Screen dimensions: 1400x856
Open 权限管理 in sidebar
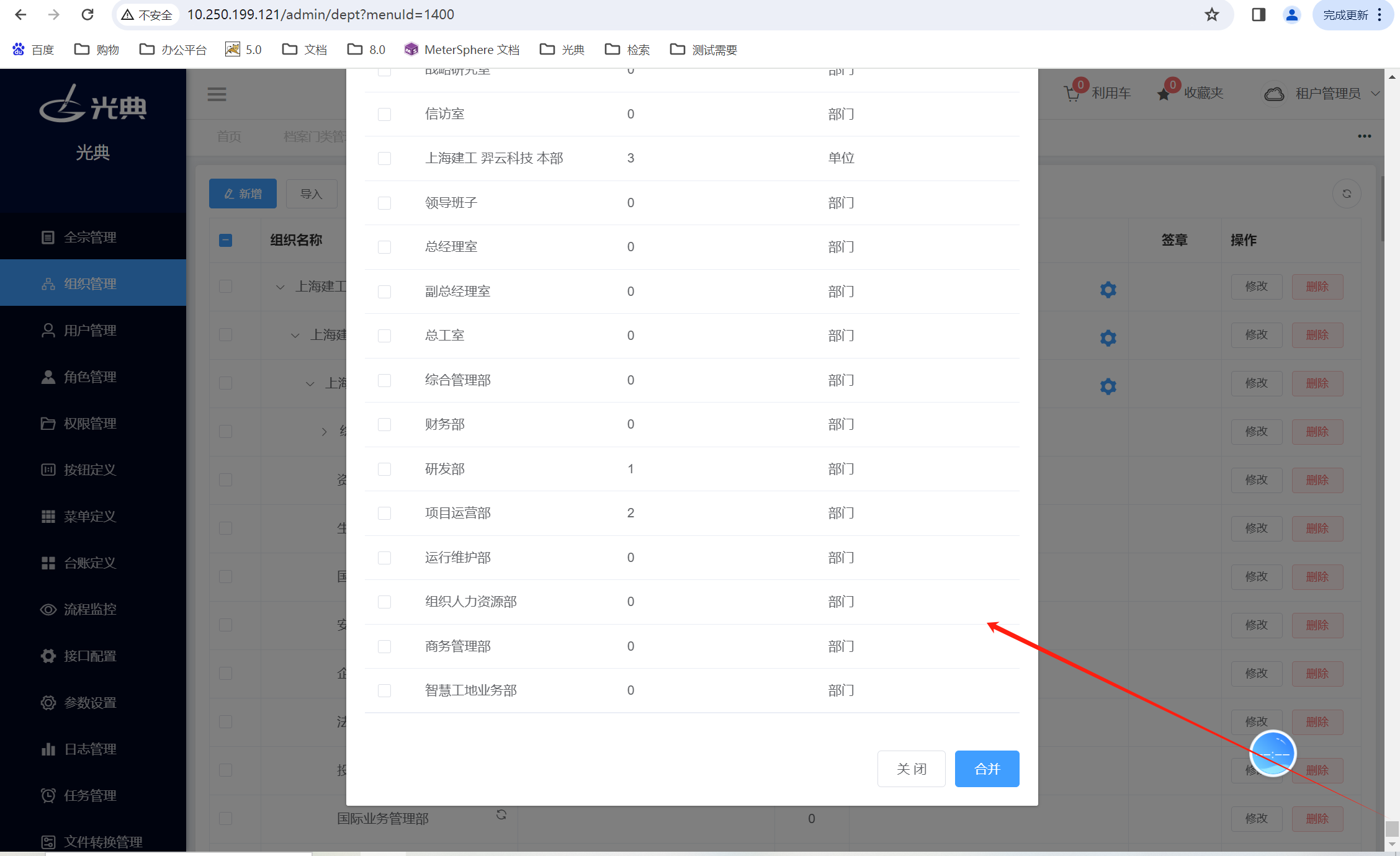click(93, 423)
